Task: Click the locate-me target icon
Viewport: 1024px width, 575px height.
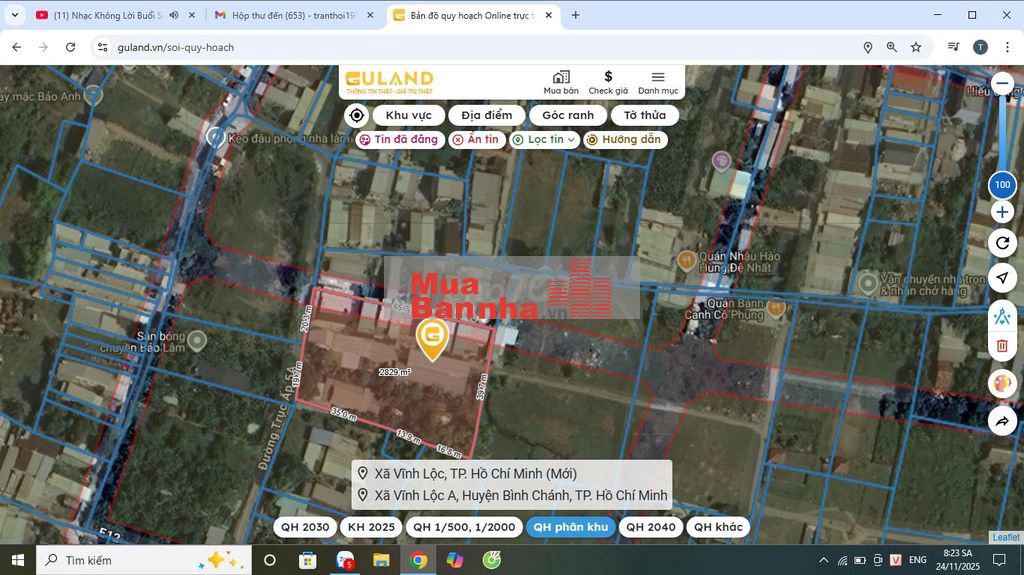Action: click(x=357, y=115)
